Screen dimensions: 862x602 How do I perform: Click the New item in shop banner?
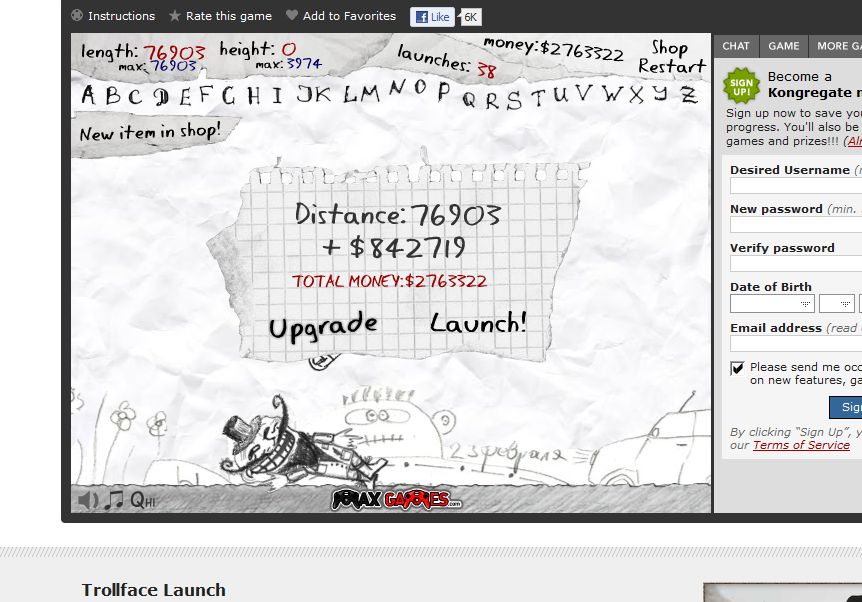pyautogui.click(x=150, y=132)
